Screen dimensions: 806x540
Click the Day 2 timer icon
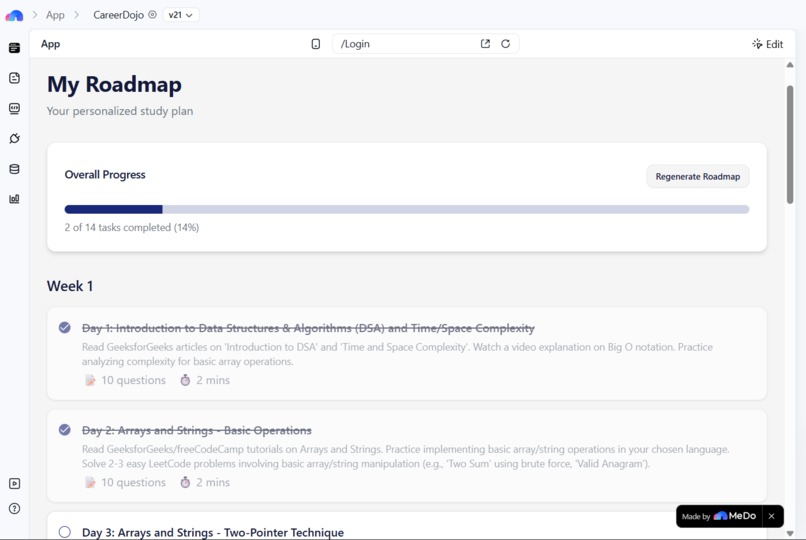(x=185, y=482)
